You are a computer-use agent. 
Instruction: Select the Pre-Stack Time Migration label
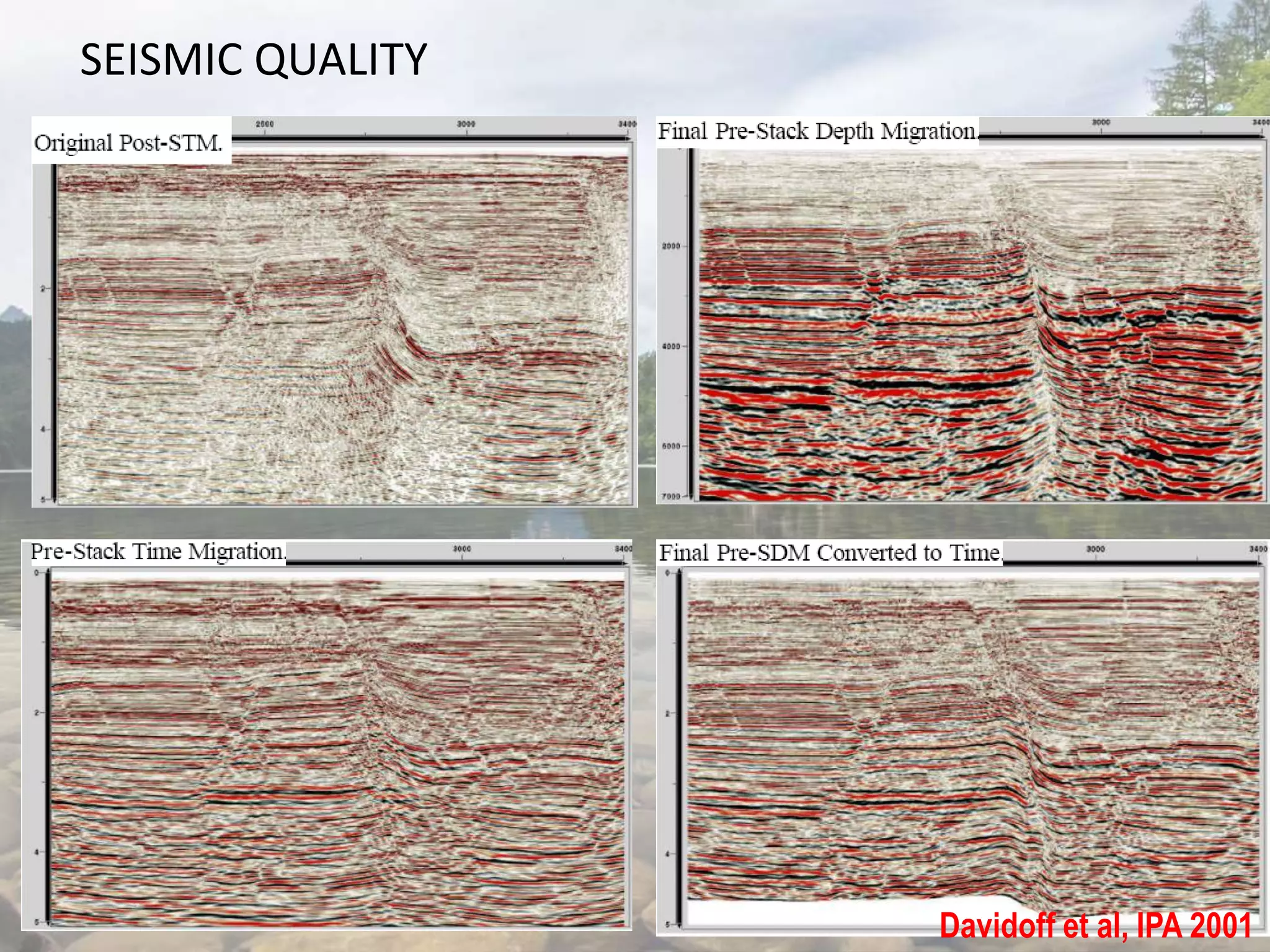click(158, 551)
